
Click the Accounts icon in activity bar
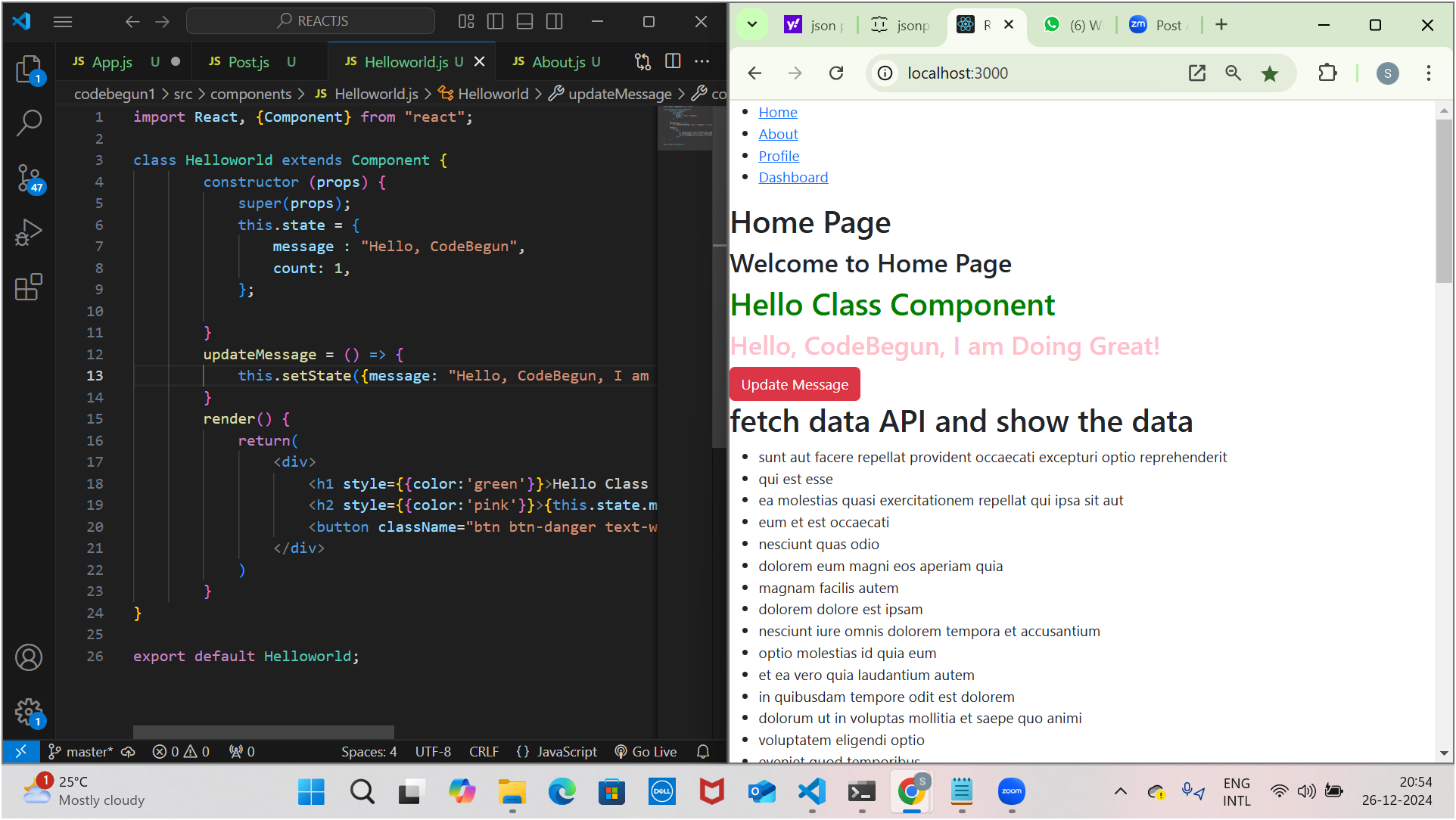coord(29,657)
